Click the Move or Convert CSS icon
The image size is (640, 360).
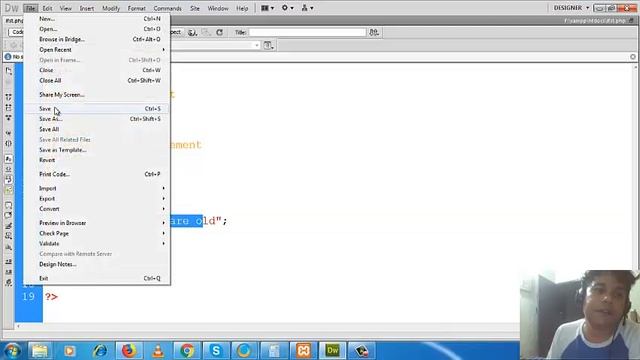9,247
